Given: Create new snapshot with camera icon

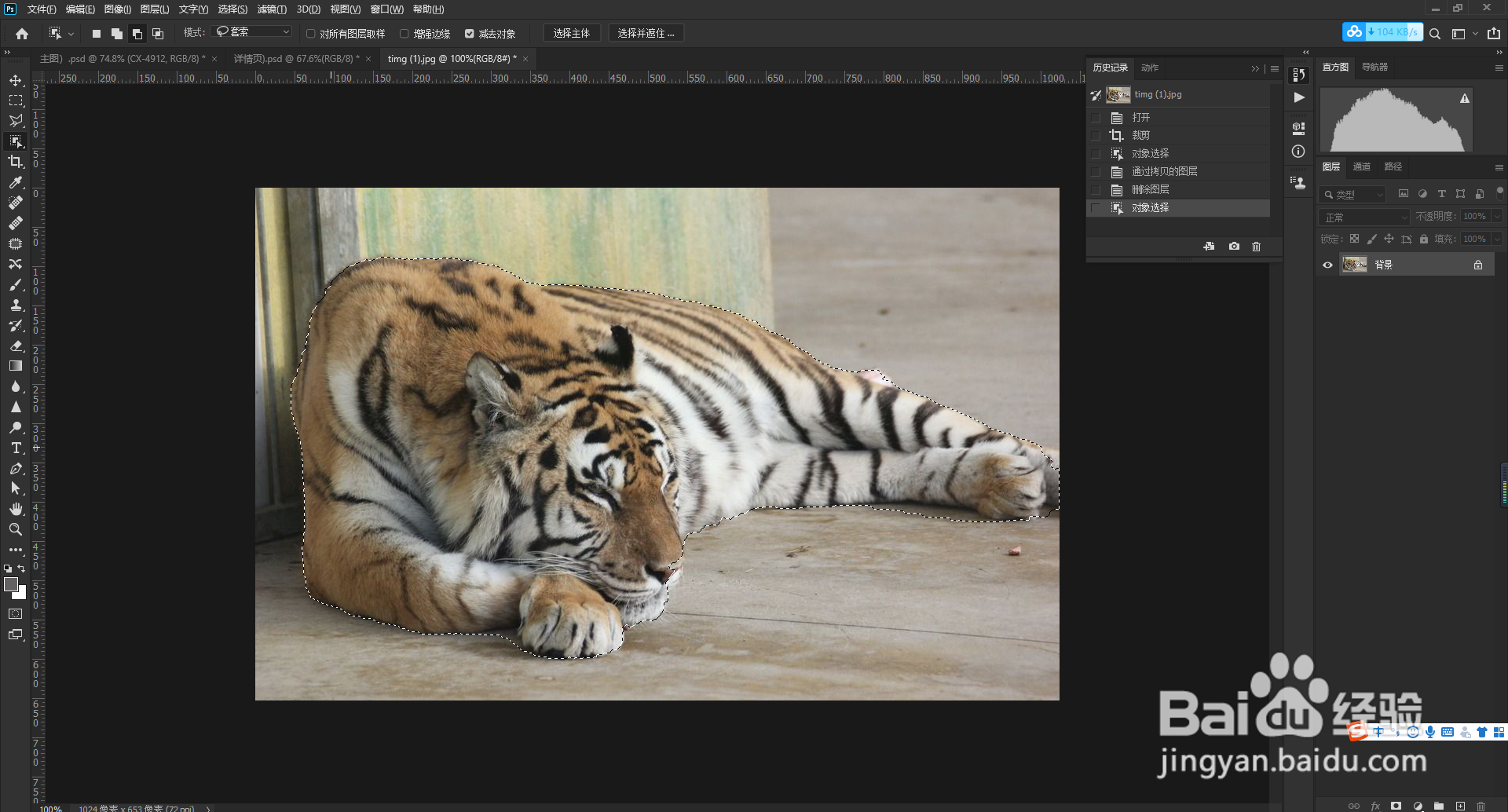Looking at the screenshot, I should [1234, 247].
